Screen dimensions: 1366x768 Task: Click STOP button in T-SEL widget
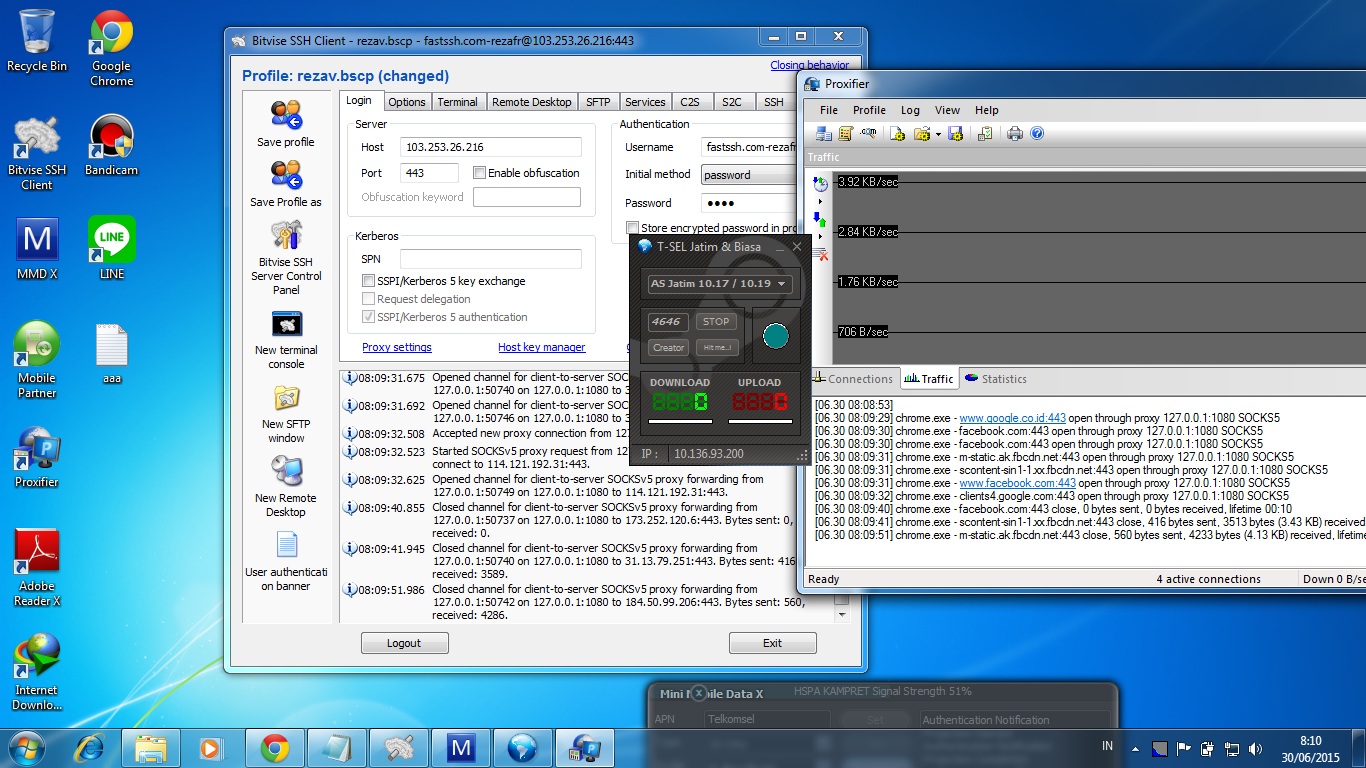point(716,322)
